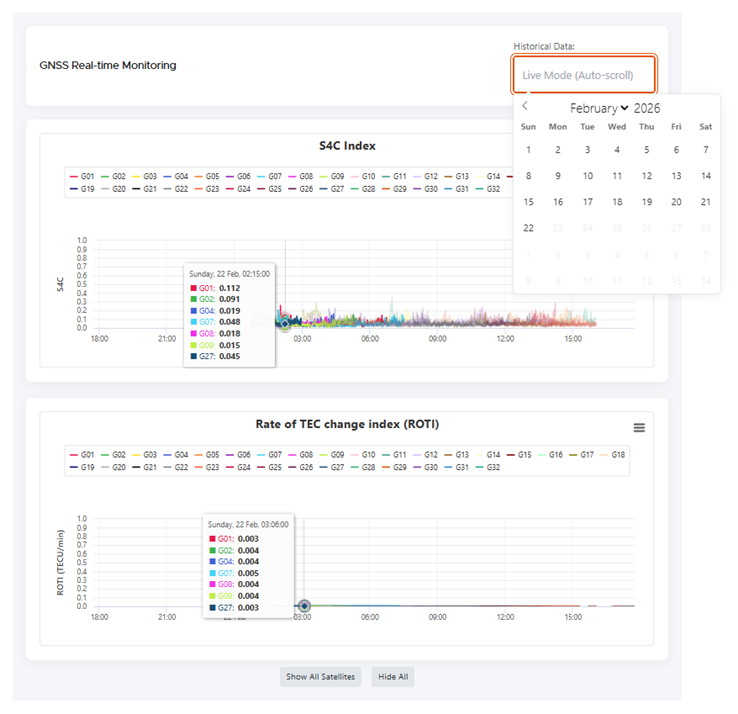Open the ROTI chart hamburger menu
Viewport: 738px width, 714px height.
pos(639,428)
